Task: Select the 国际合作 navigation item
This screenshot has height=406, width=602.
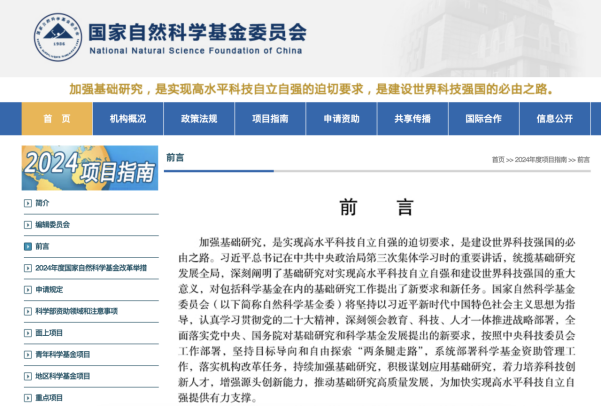Action: [483, 118]
